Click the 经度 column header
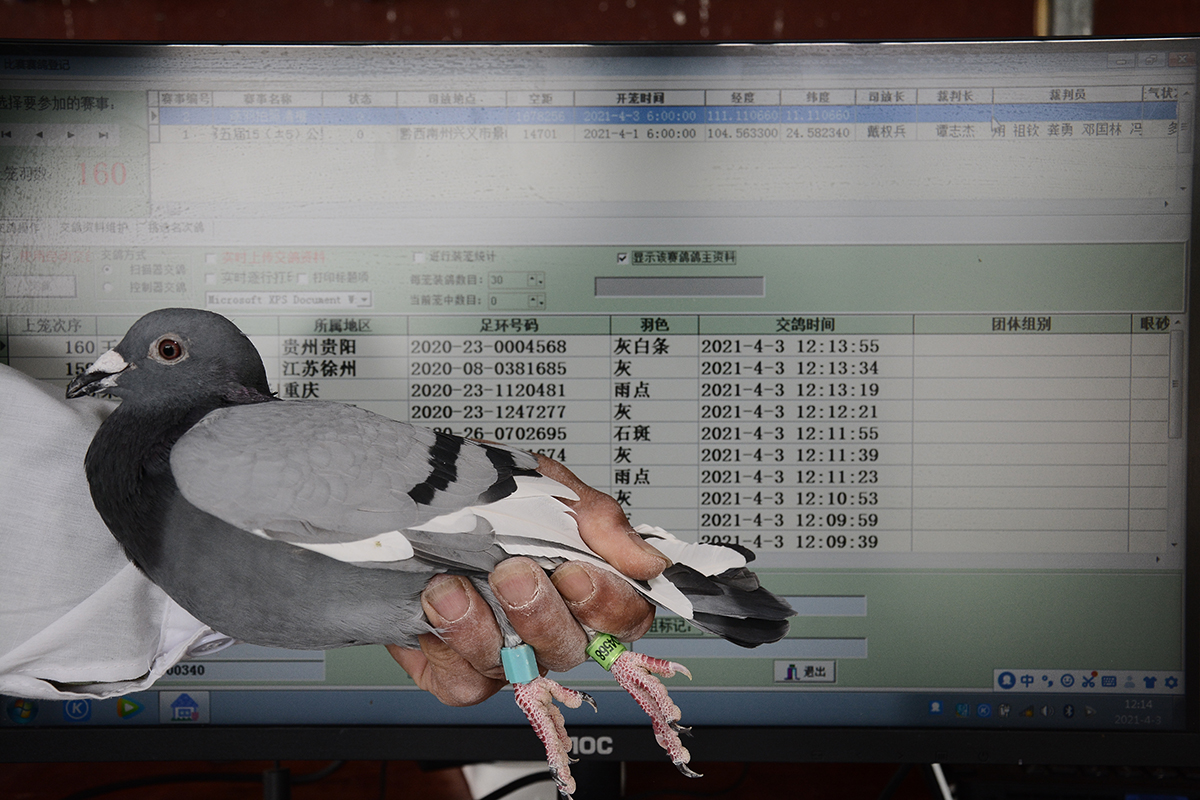This screenshot has width=1200, height=800. (x=742, y=98)
